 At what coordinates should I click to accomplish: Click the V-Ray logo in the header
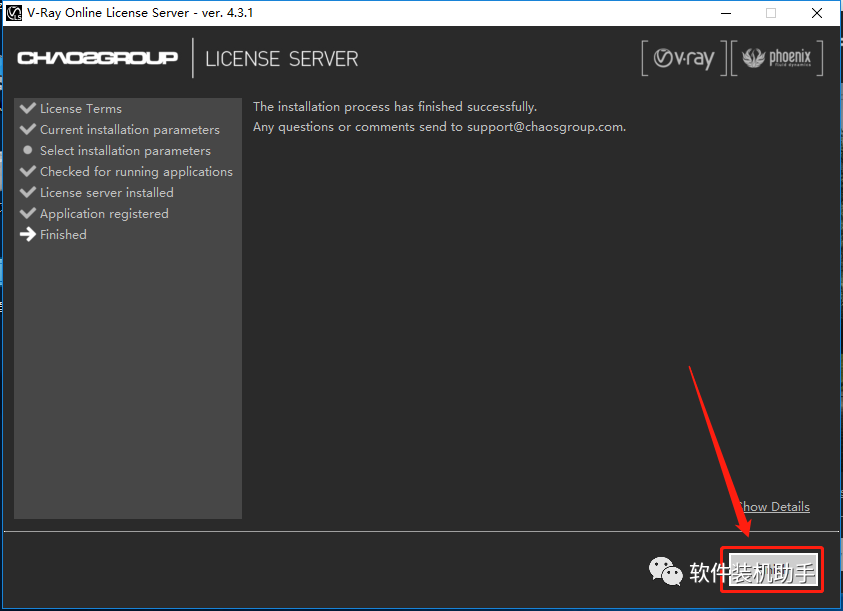tap(684, 58)
